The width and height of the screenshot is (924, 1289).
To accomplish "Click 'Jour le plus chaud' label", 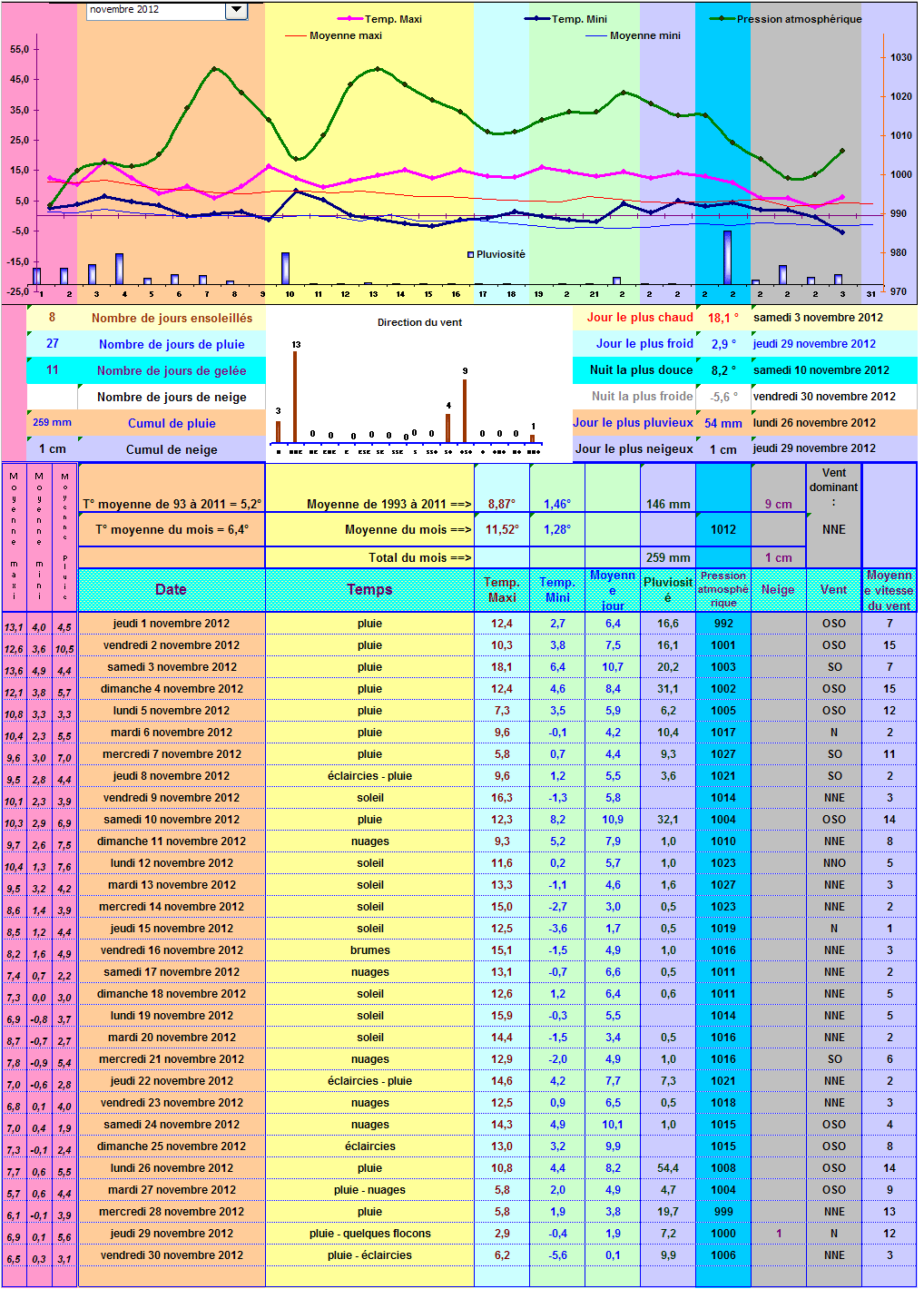I will (640, 317).
